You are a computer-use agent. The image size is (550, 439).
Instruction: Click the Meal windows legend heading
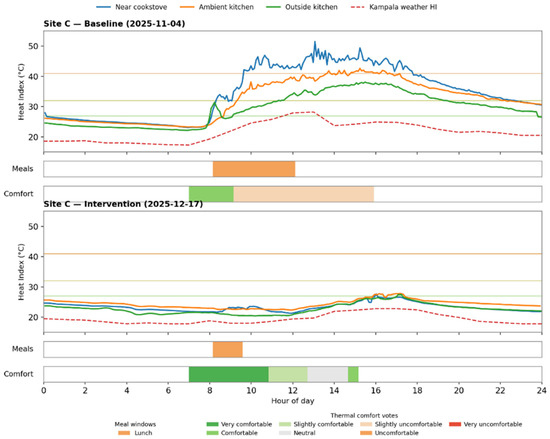point(135,424)
